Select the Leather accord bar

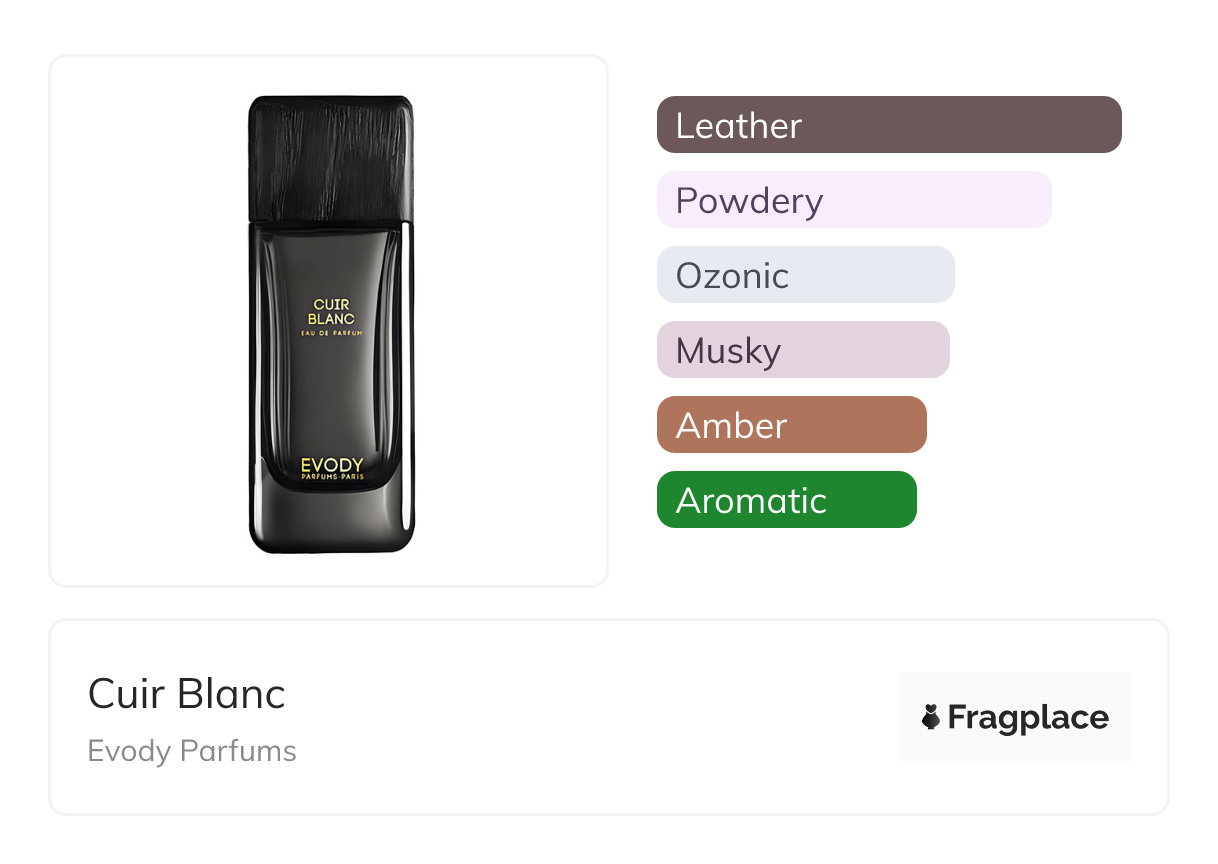pos(888,125)
